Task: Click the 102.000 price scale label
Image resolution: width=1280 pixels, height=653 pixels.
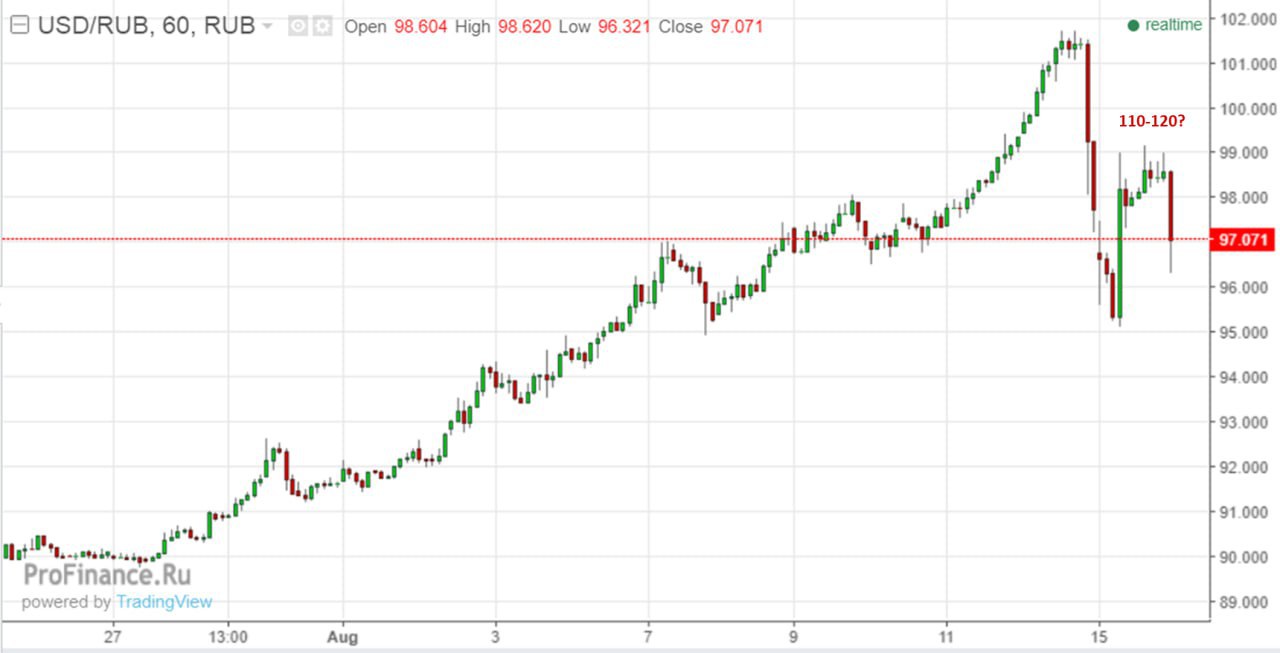Action: click(x=1242, y=19)
